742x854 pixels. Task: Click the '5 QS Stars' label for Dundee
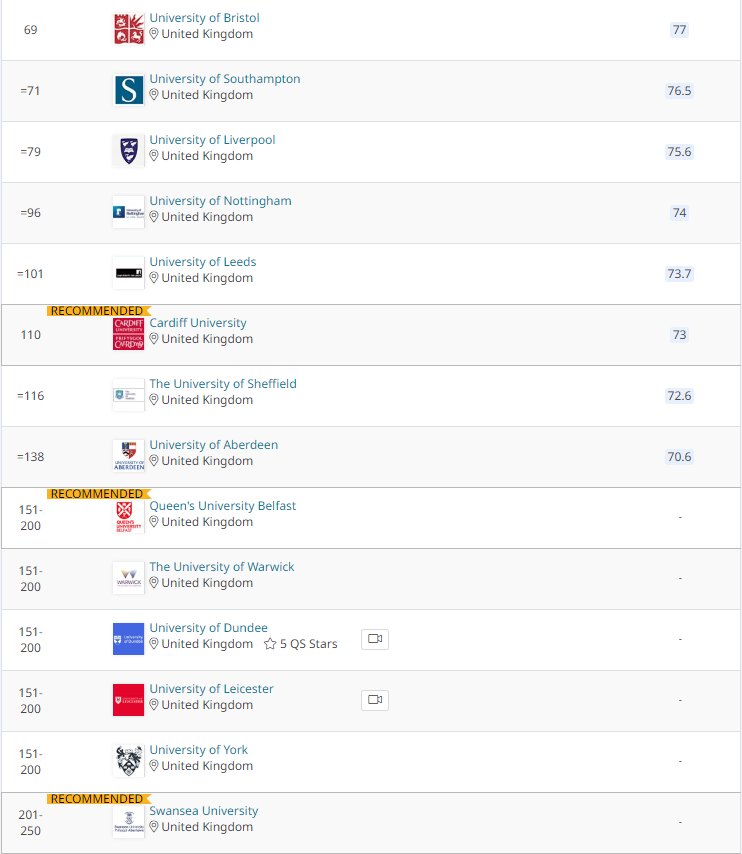pos(308,644)
